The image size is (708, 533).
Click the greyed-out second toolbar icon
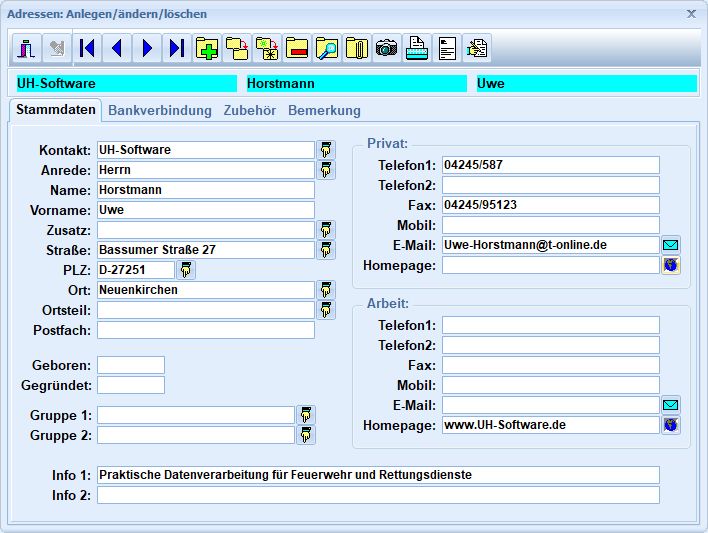click(57, 48)
